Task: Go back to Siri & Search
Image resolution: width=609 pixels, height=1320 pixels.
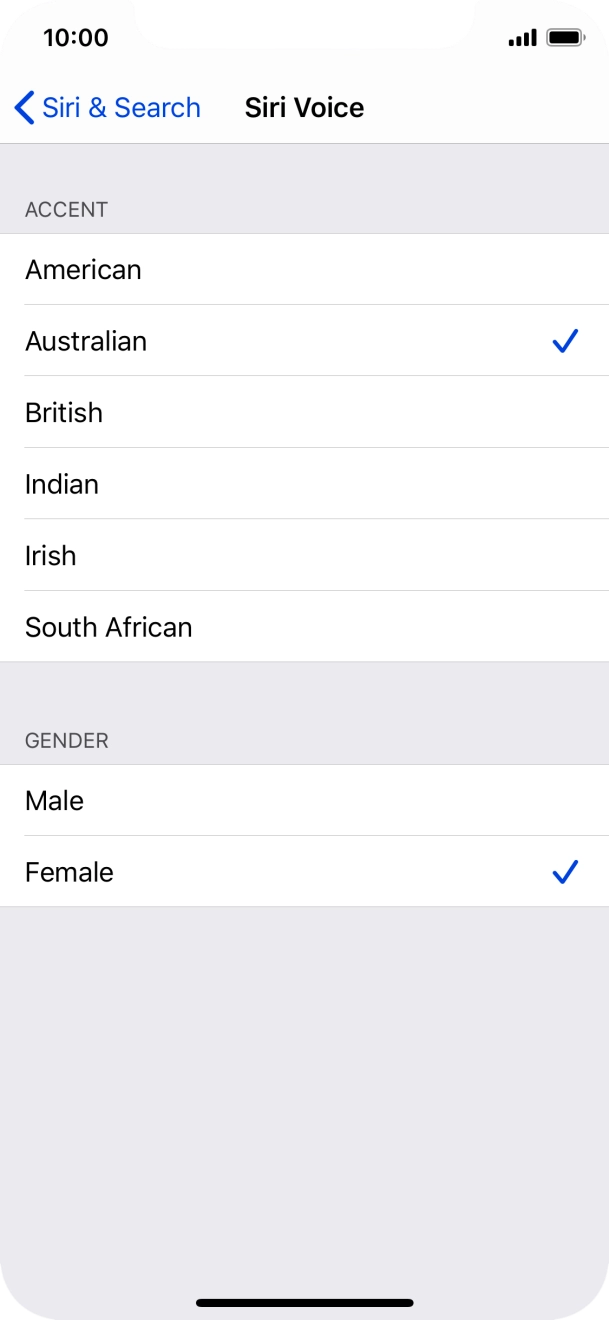Action: 107,108
